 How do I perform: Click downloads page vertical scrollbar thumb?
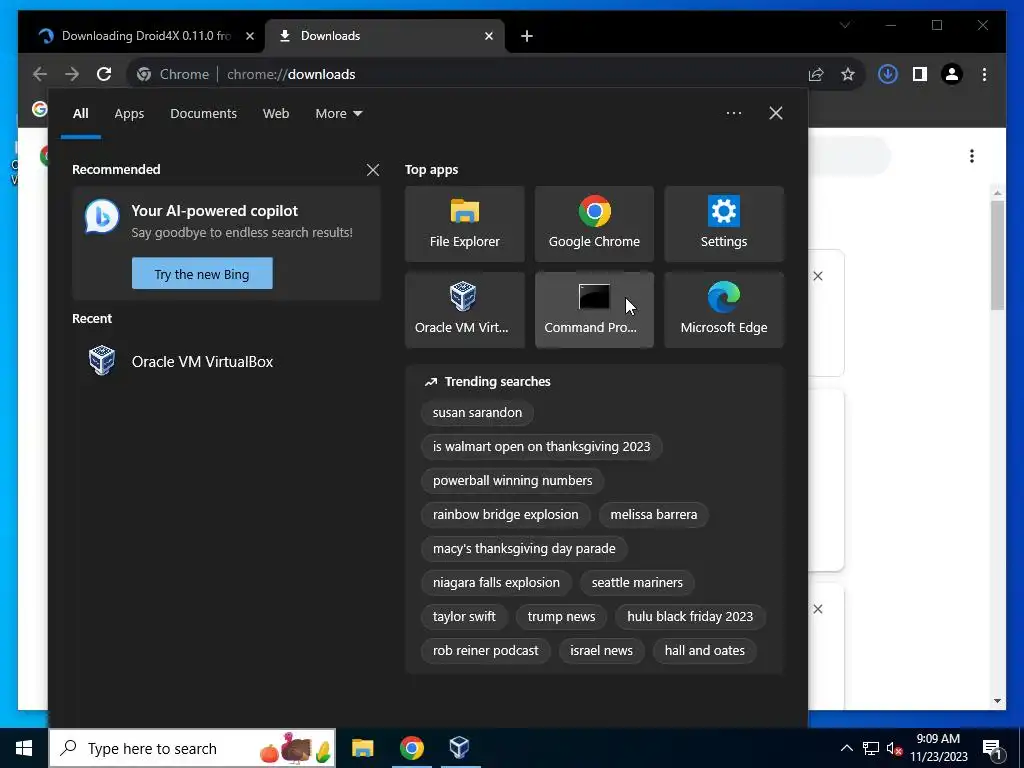997,255
